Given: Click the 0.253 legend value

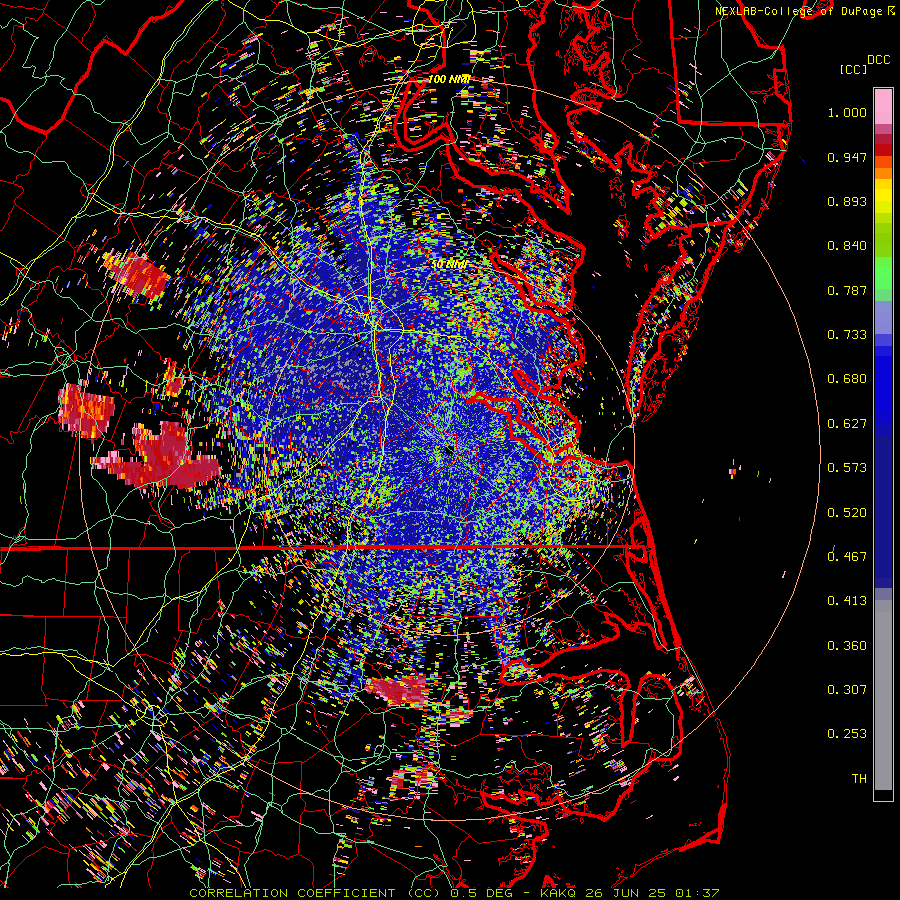Looking at the screenshot, I should [x=847, y=734].
